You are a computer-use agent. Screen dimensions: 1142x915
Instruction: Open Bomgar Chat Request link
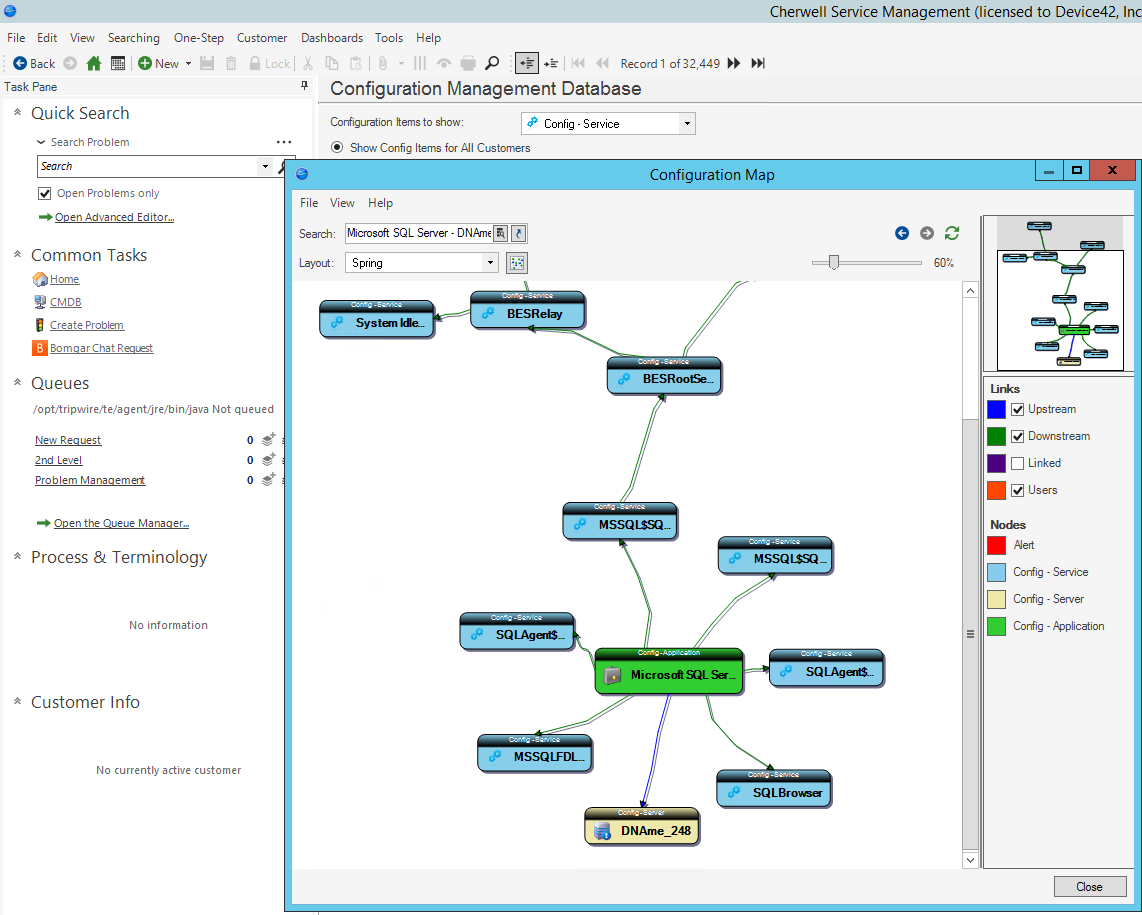pos(101,348)
